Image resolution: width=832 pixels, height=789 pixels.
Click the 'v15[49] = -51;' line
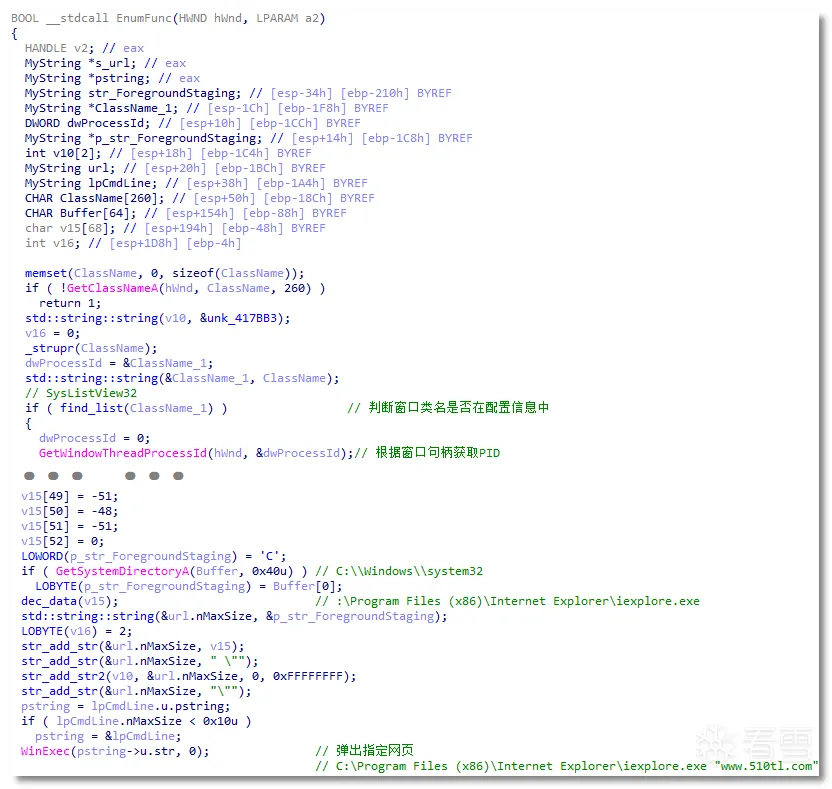[70, 497]
